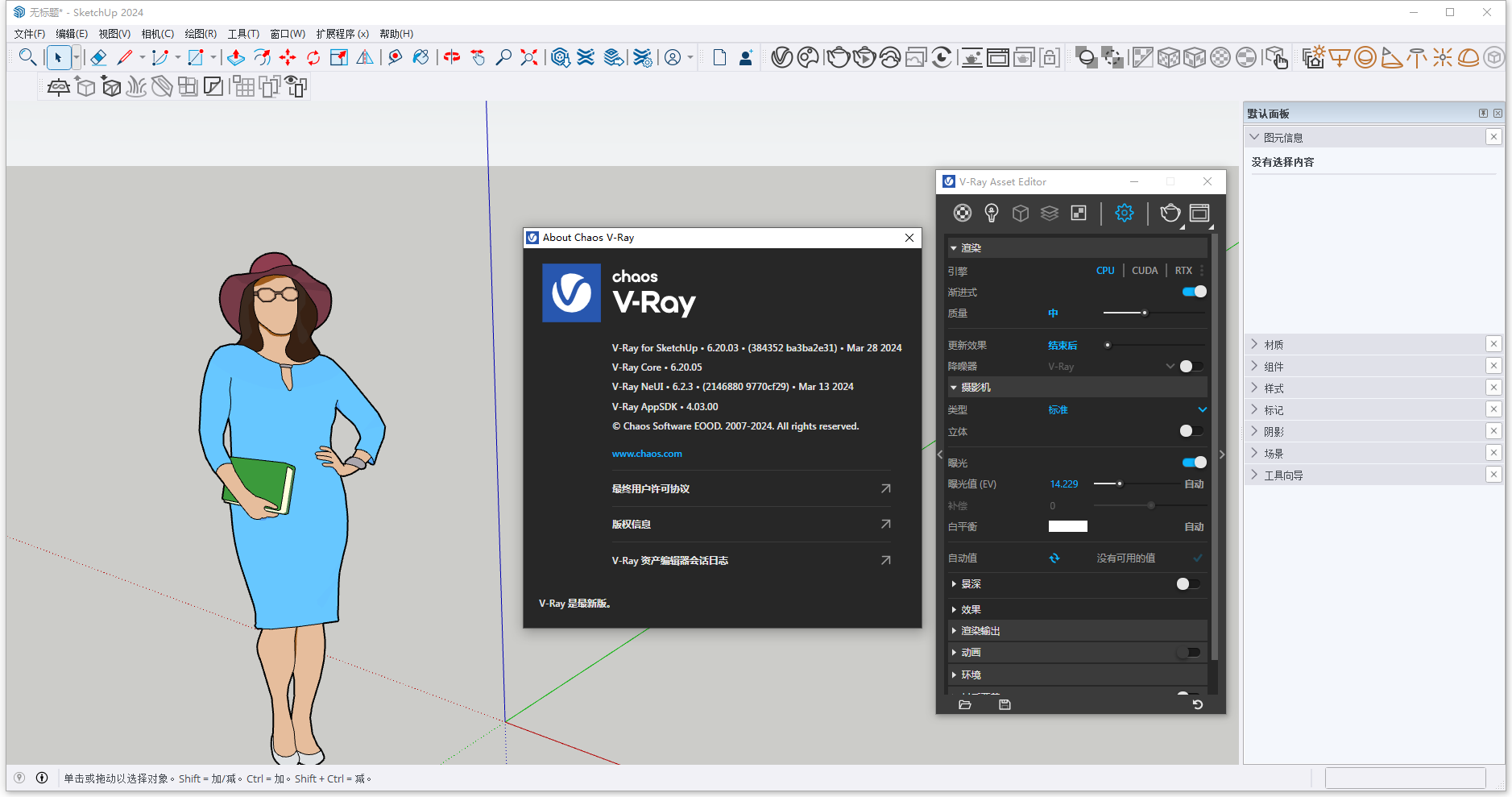This screenshot has width=1512, height=797.
Task: Activate the Pan hand tool
Action: pyautogui.click(x=478, y=57)
